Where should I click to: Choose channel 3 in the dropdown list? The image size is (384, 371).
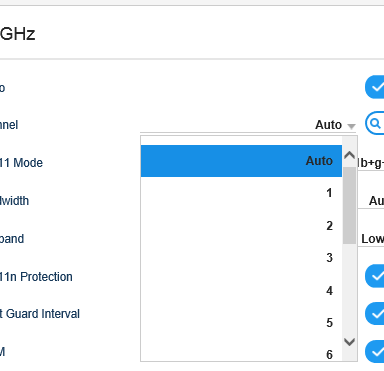point(241,258)
